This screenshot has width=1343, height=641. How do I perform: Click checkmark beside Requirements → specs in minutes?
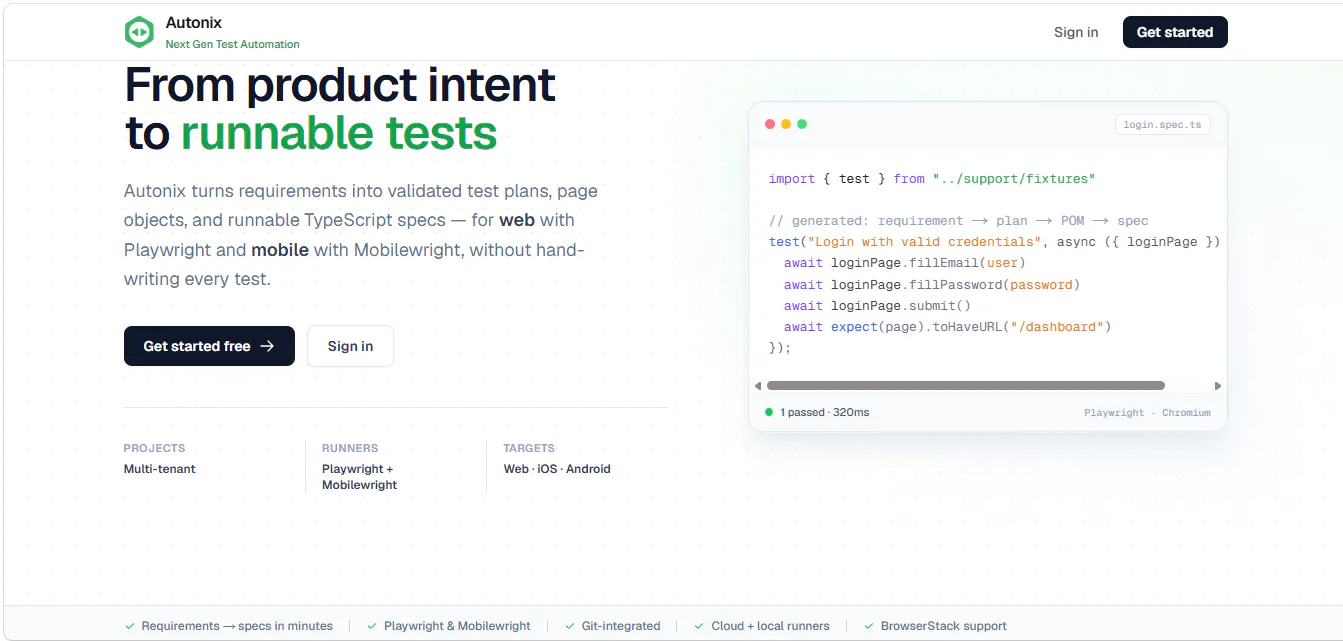pyautogui.click(x=130, y=626)
